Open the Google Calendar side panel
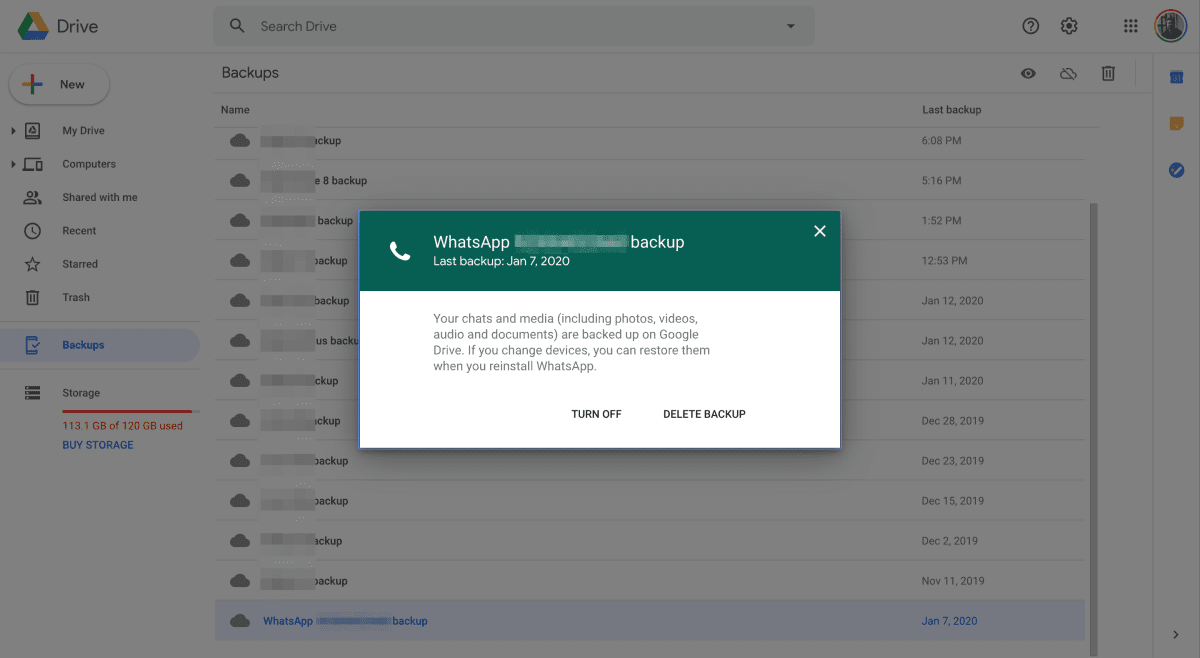Image resolution: width=1200 pixels, height=658 pixels. pos(1177,76)
